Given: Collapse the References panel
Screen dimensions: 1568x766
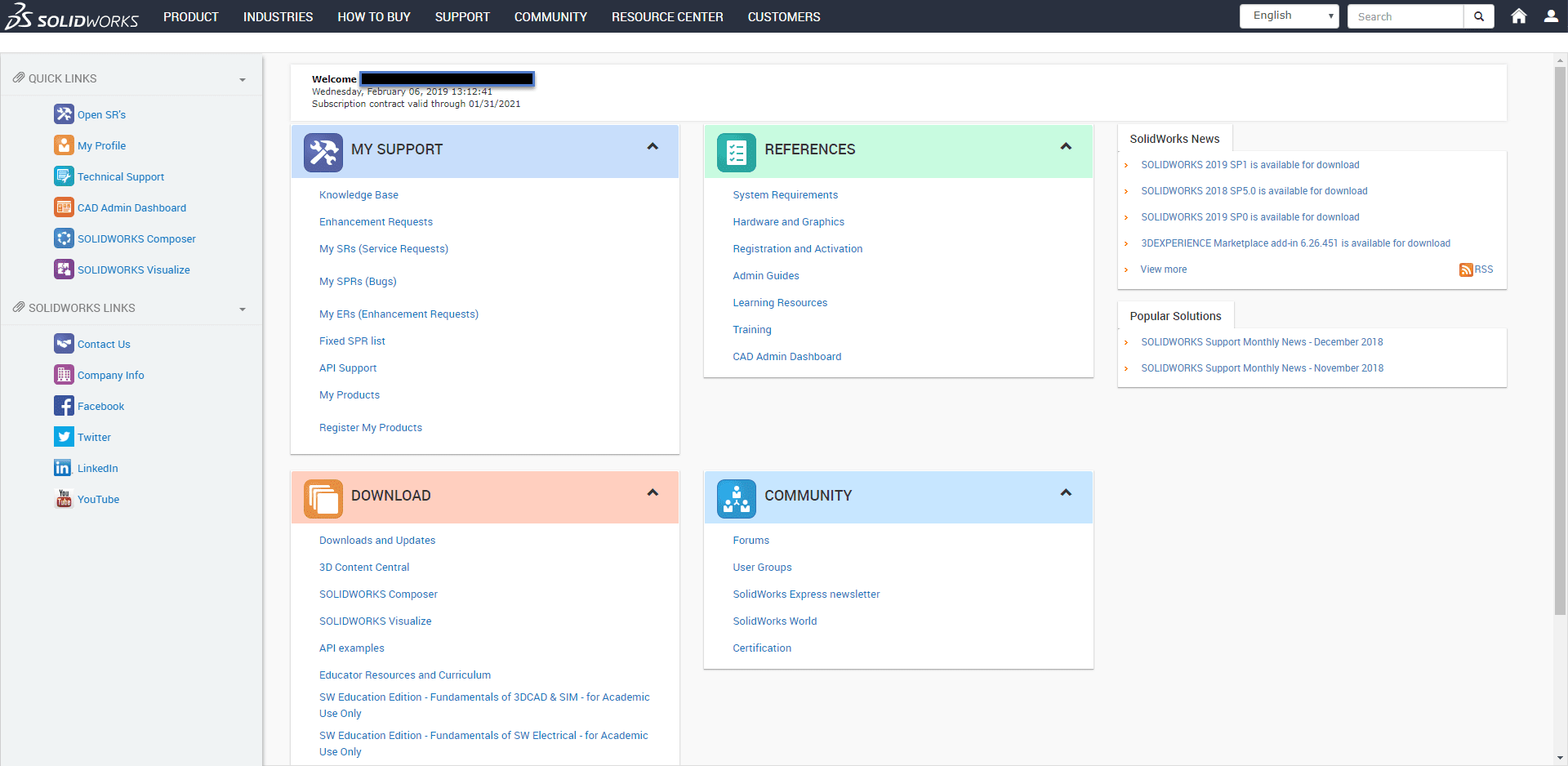Looking at the screenshot, I should tap(1066, 147).
